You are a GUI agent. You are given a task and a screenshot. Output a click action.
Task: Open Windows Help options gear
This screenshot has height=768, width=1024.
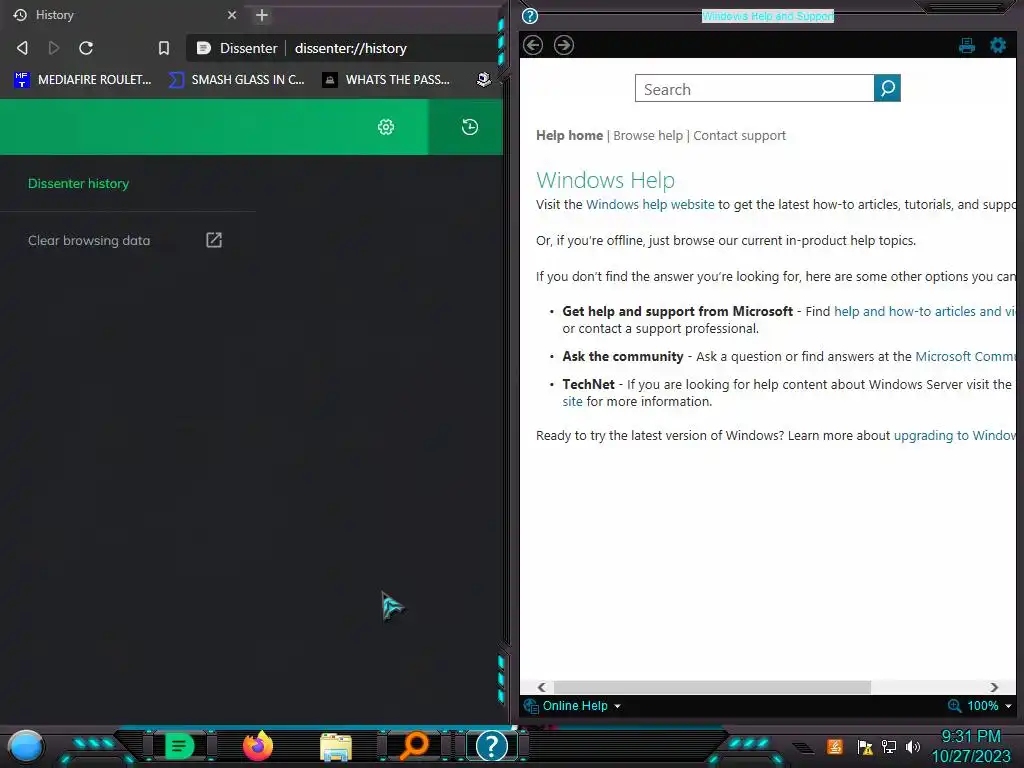tap(998, 45)
